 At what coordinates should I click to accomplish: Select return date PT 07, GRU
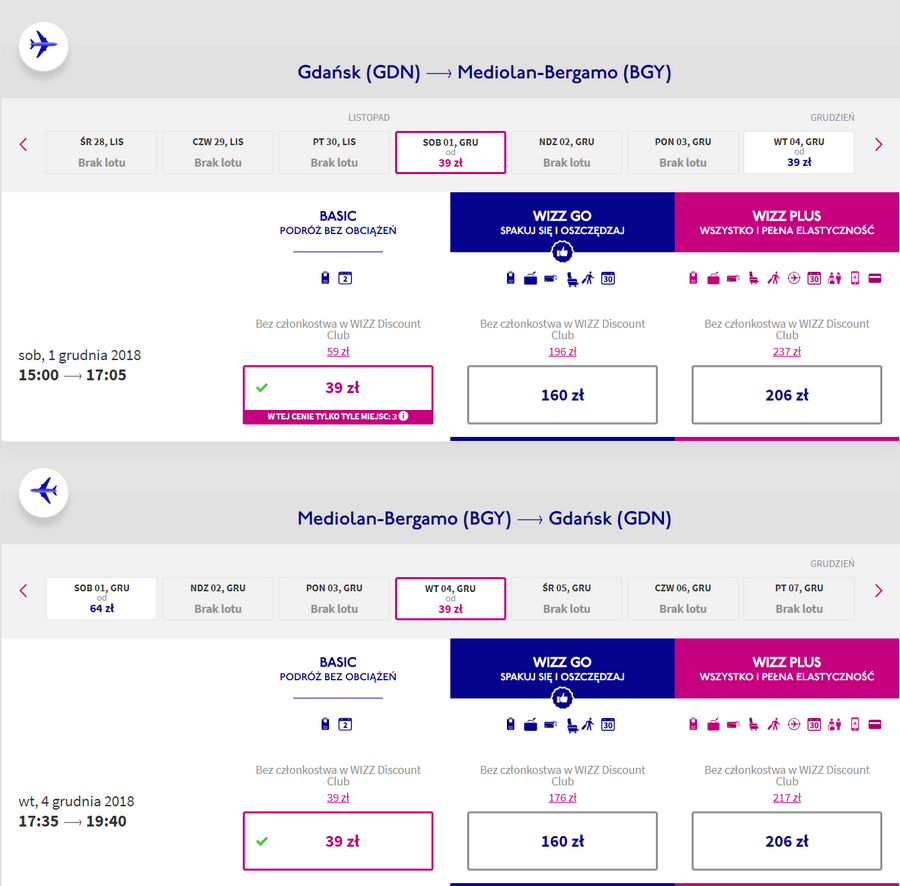799,599
